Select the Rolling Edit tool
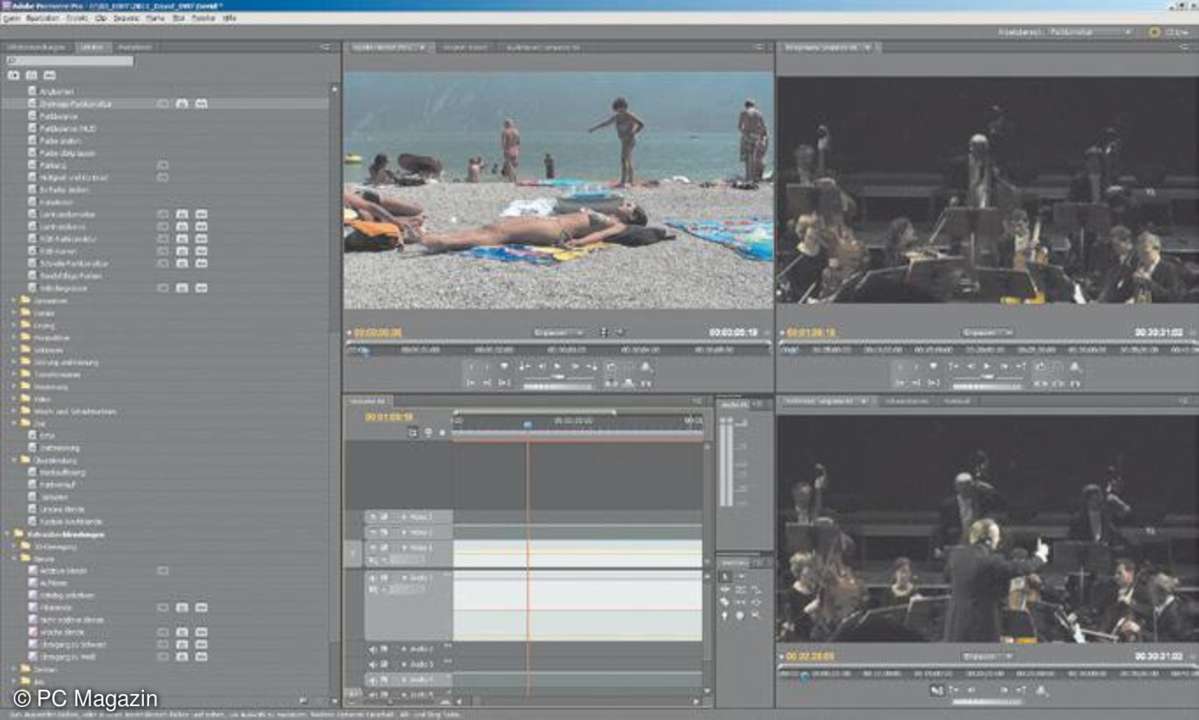 (x=741, y=590)
